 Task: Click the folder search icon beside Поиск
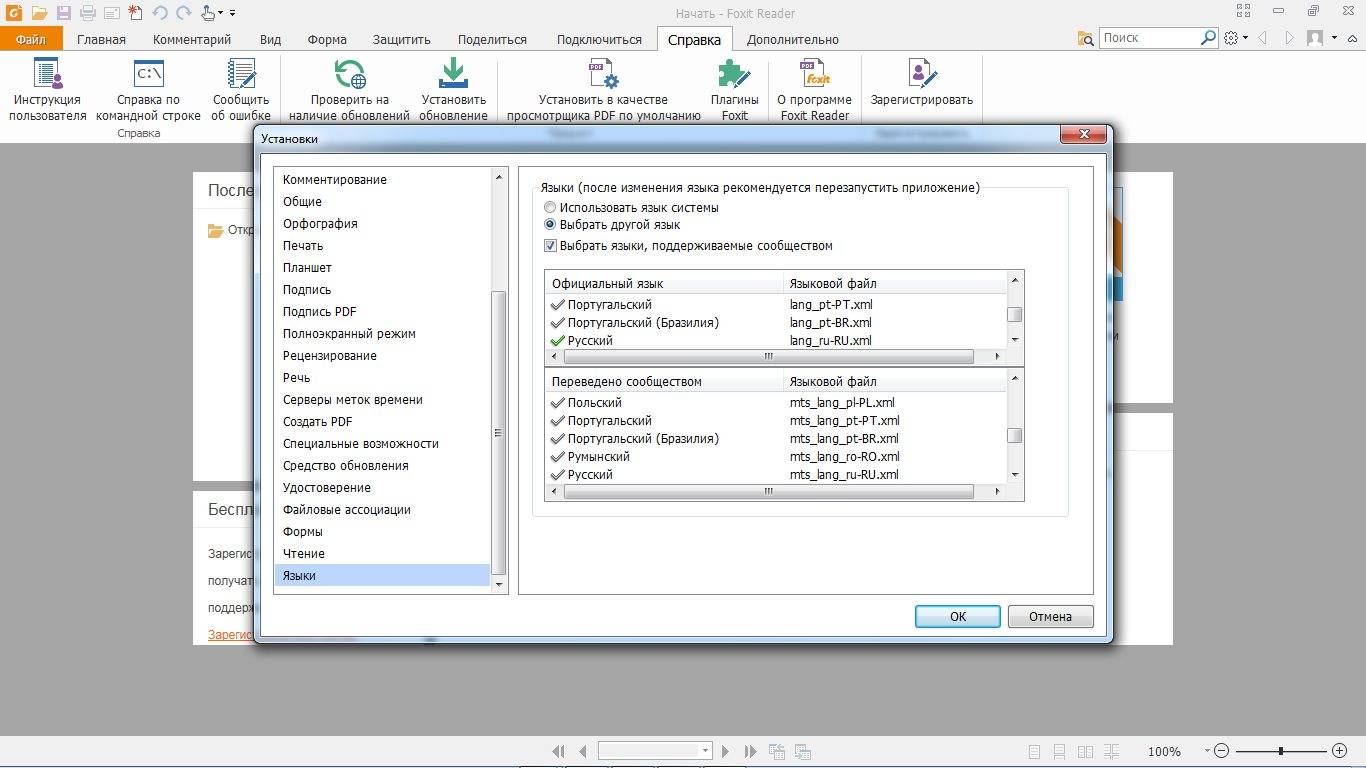click(1086, 38)
